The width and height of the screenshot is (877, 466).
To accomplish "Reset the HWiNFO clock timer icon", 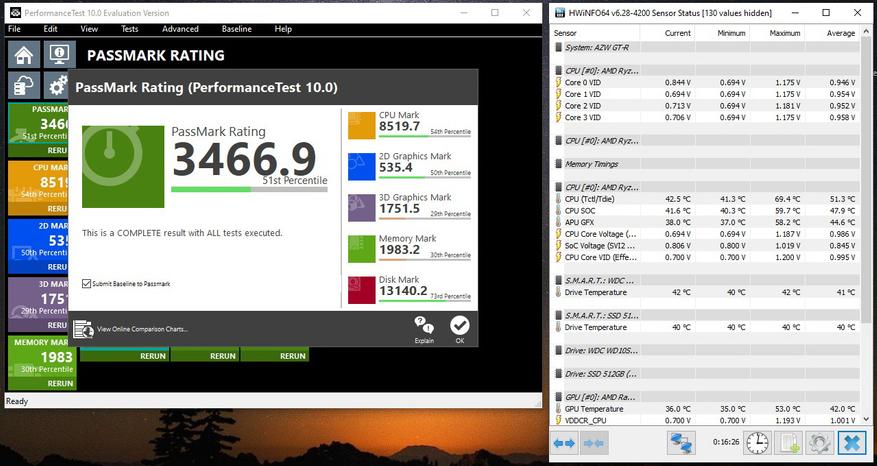I will click(757, 443).
